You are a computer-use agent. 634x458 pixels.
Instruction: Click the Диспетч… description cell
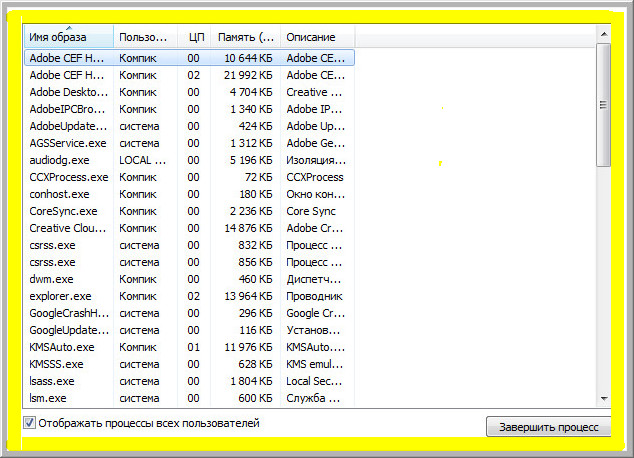pyautogui.click(x=313, y=279)
